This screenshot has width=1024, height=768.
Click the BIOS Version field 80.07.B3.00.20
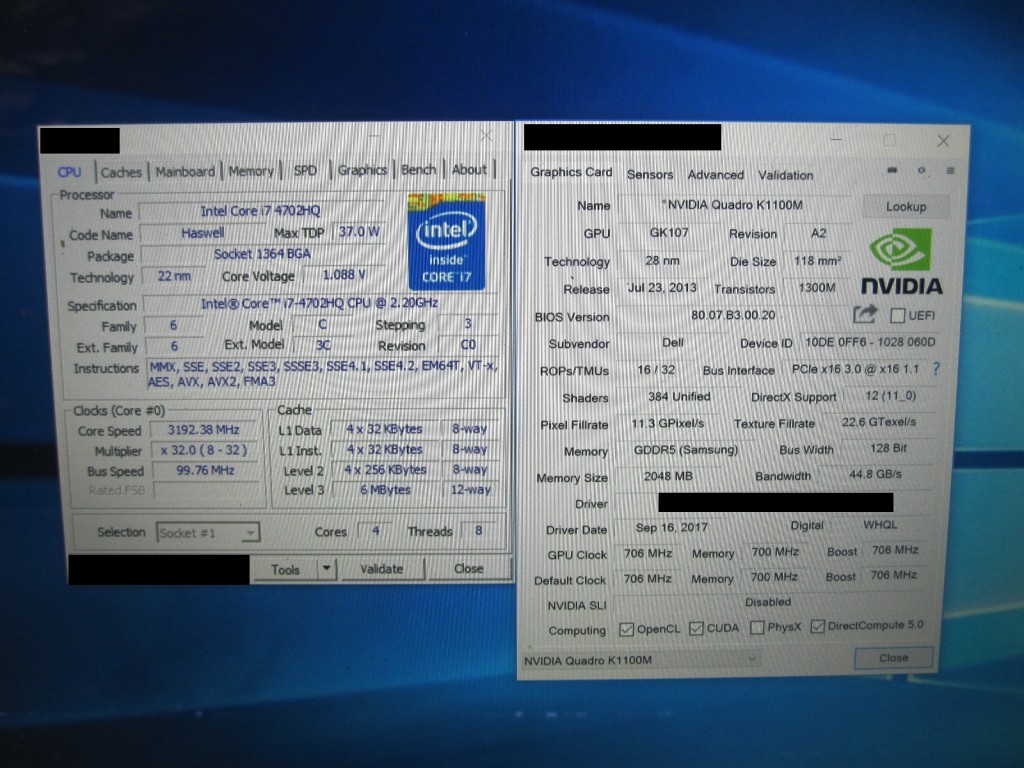tap(733, 315)
